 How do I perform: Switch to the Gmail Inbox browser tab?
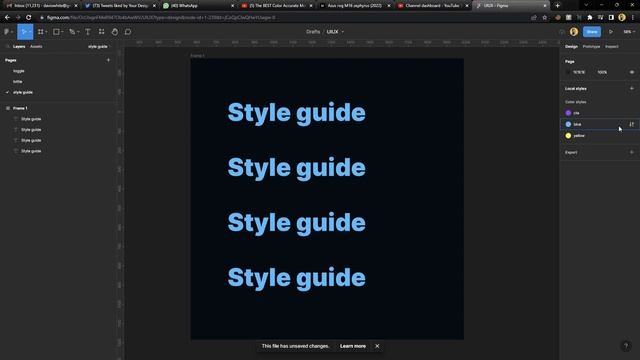click(42, 6)
